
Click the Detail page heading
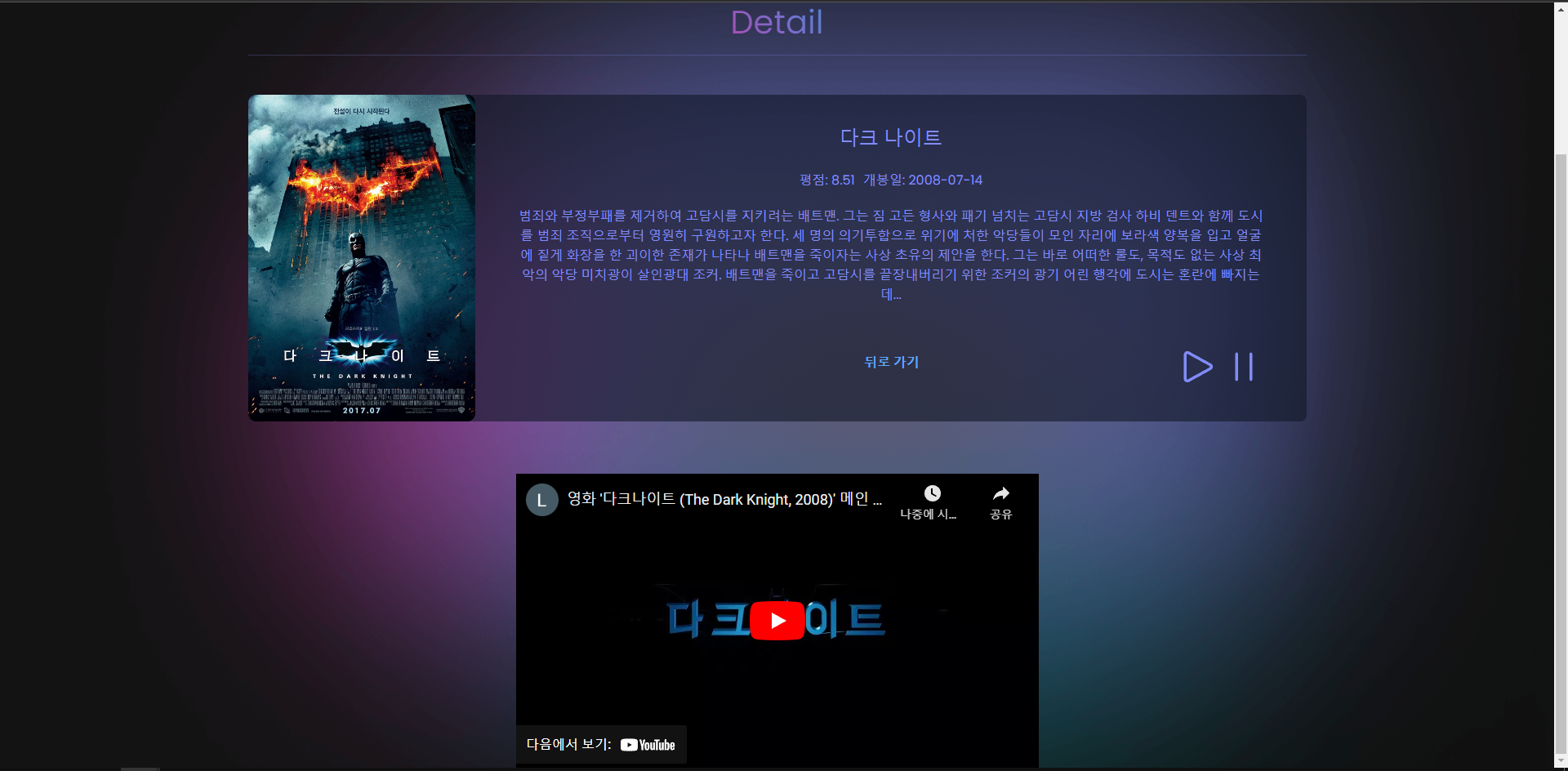pos(776,22)
